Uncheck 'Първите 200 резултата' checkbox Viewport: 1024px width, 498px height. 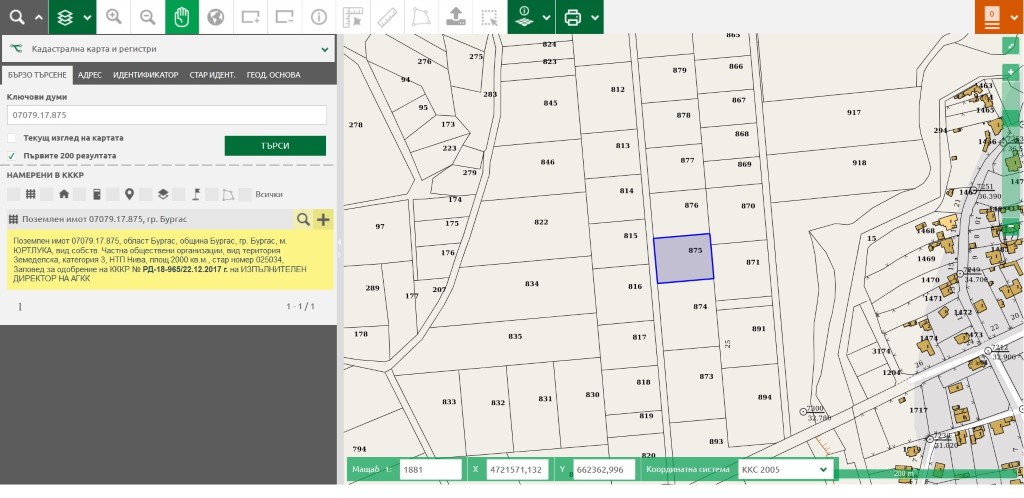coord(12,156)
